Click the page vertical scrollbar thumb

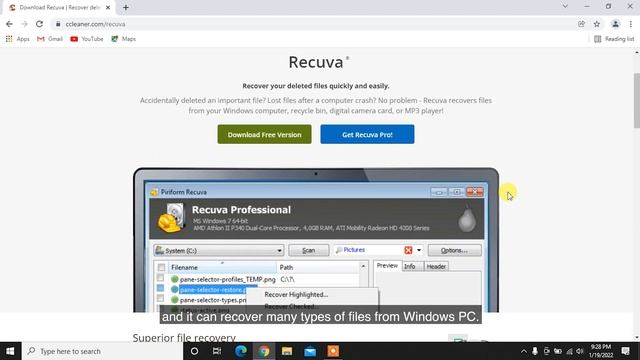(637, 100)
